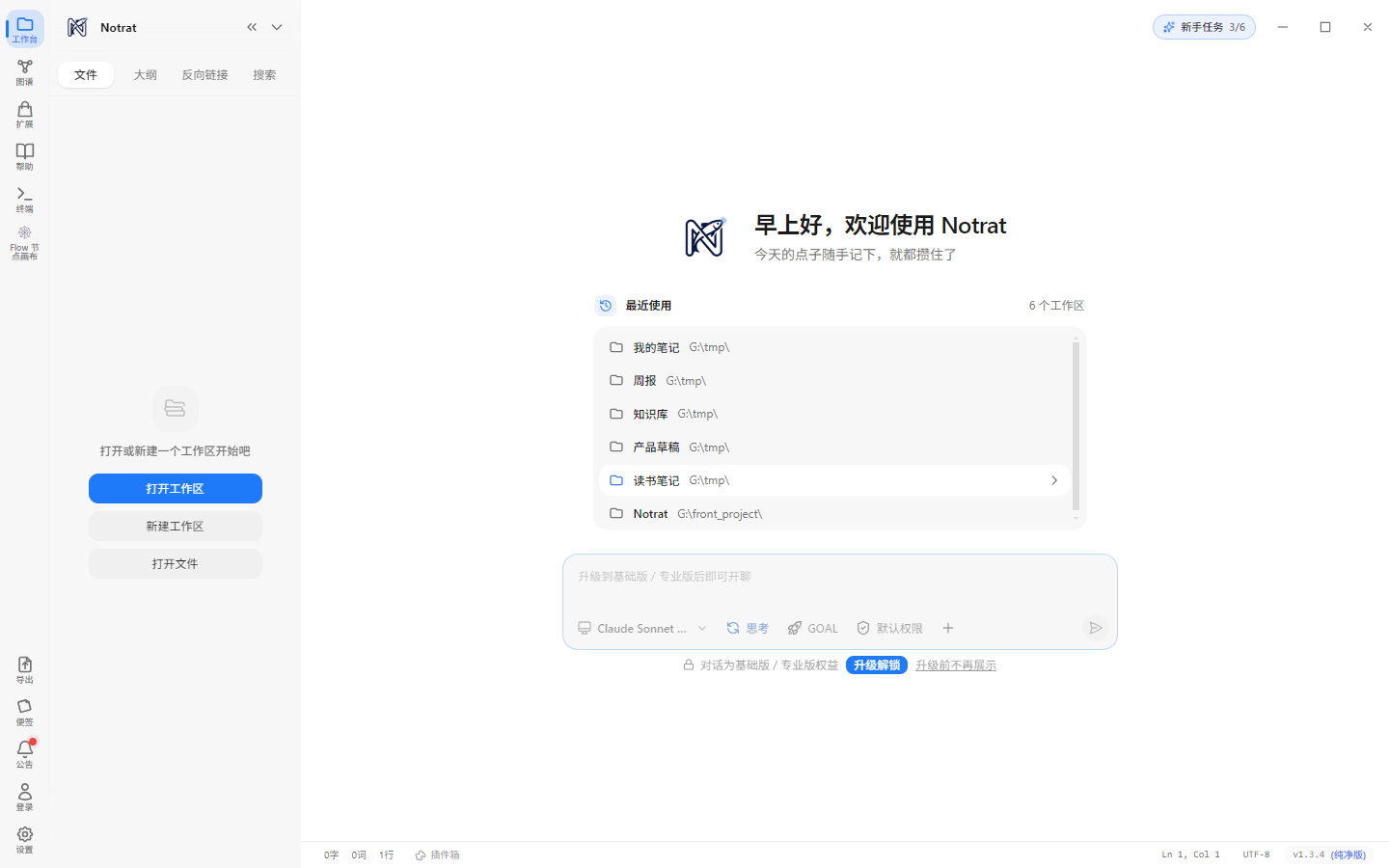Open the 便签 sticky notes
This screenshot has width=1389, height=868.
pyautogui.click(x=25, y=713)
